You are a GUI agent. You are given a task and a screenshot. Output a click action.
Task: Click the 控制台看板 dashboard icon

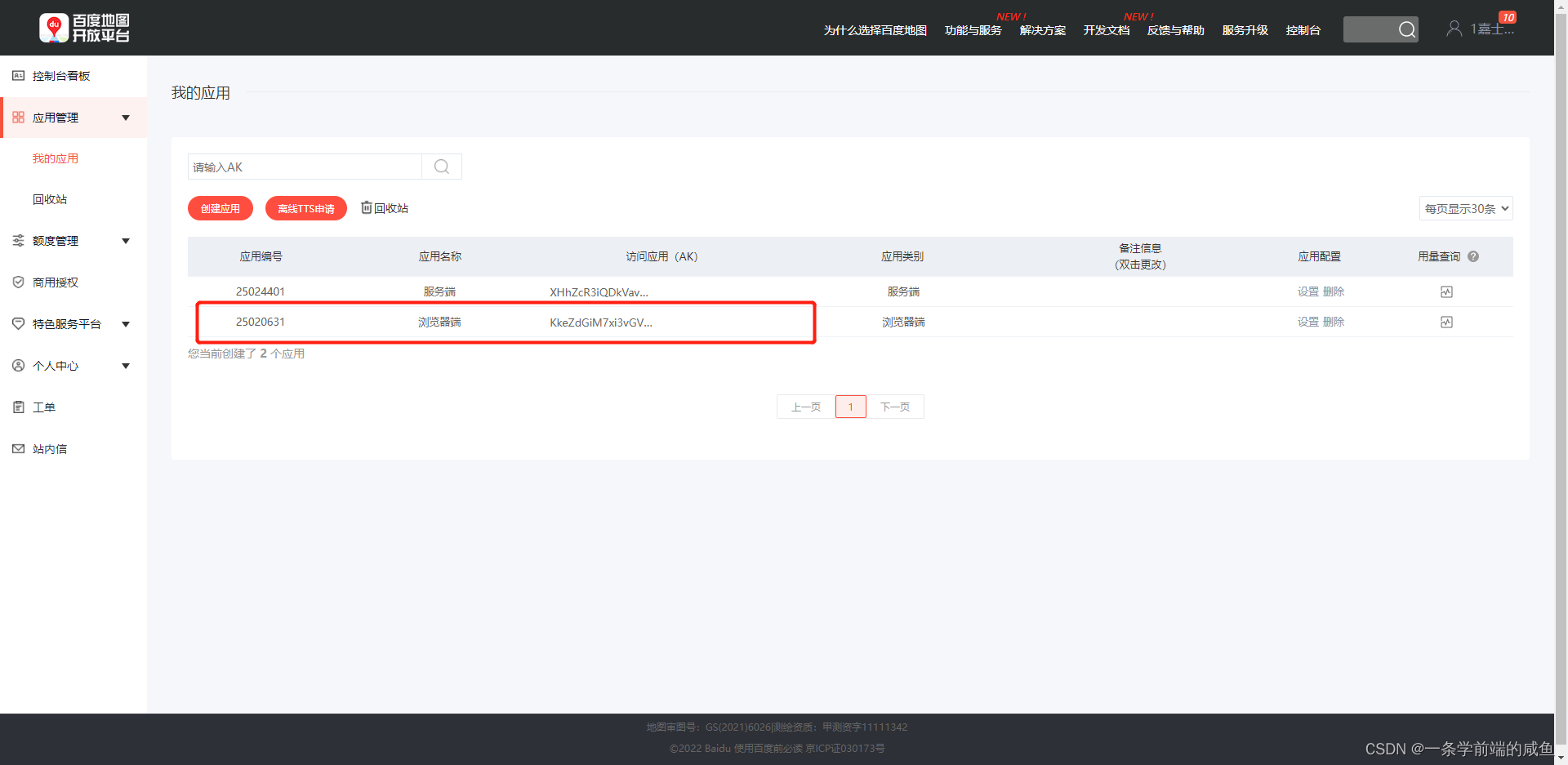pyautogui.click(x=18, y=76)
